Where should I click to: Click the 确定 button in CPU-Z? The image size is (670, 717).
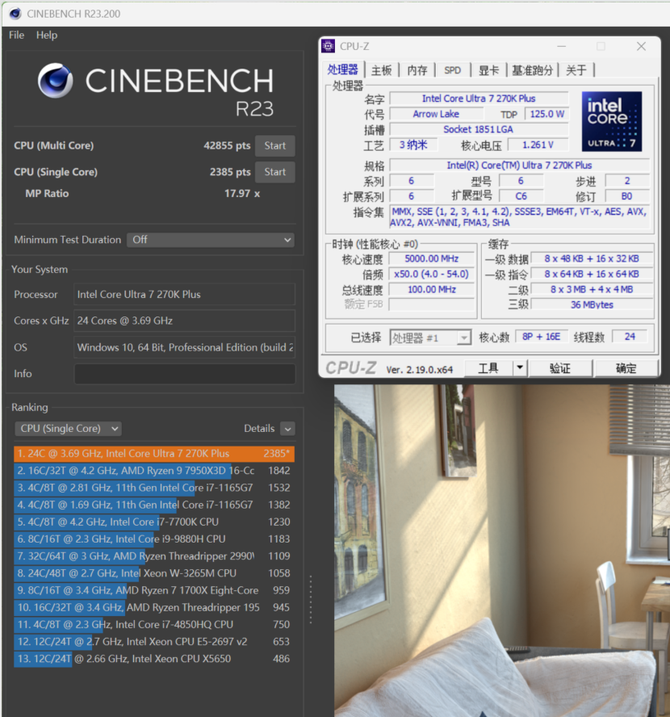point(626,368)
